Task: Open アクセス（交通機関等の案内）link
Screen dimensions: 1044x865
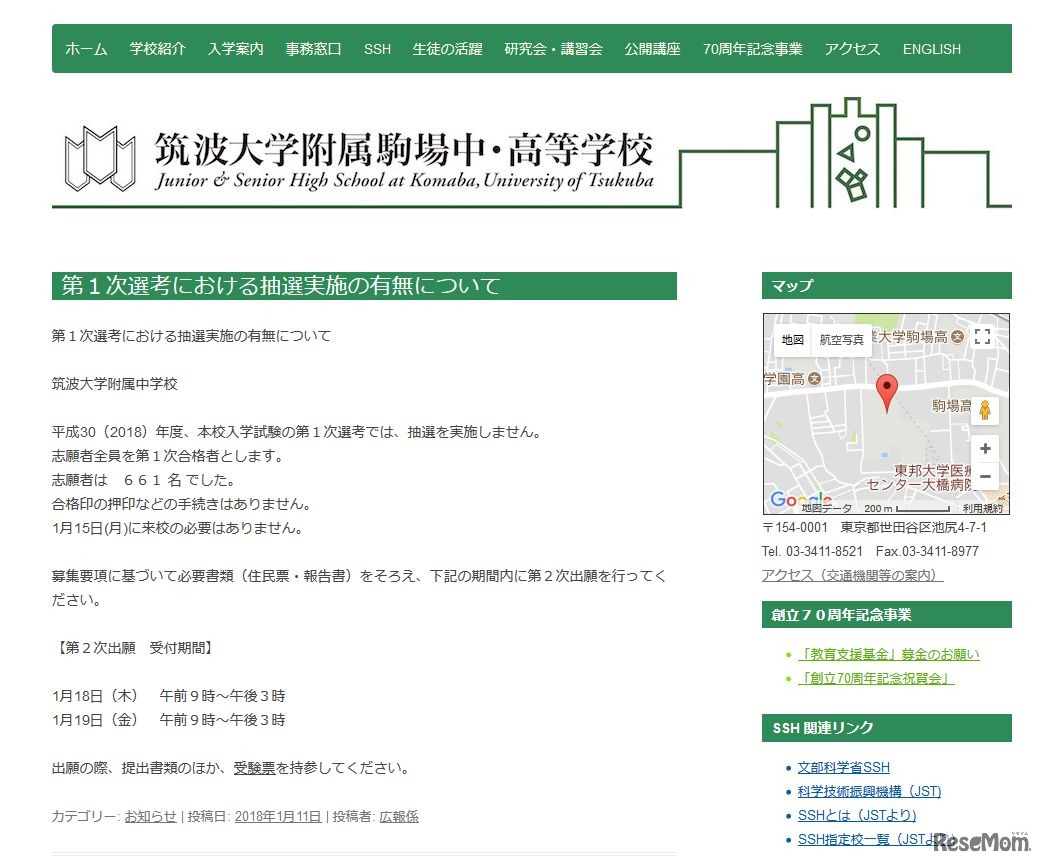Action: coord(852,575)
